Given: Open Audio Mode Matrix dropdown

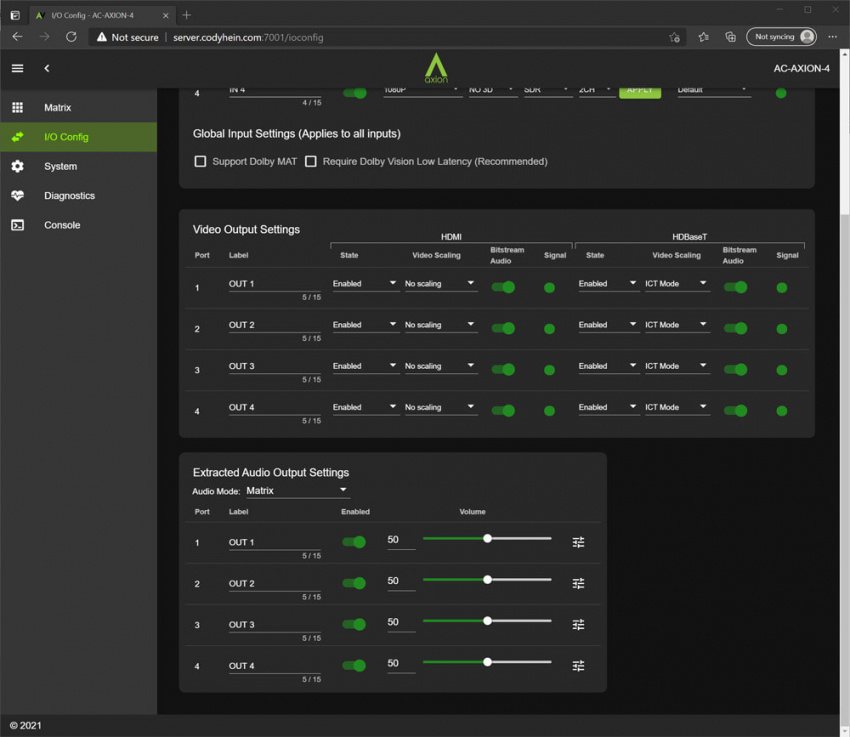Looking at the screenshot, I should click(297, 491).
